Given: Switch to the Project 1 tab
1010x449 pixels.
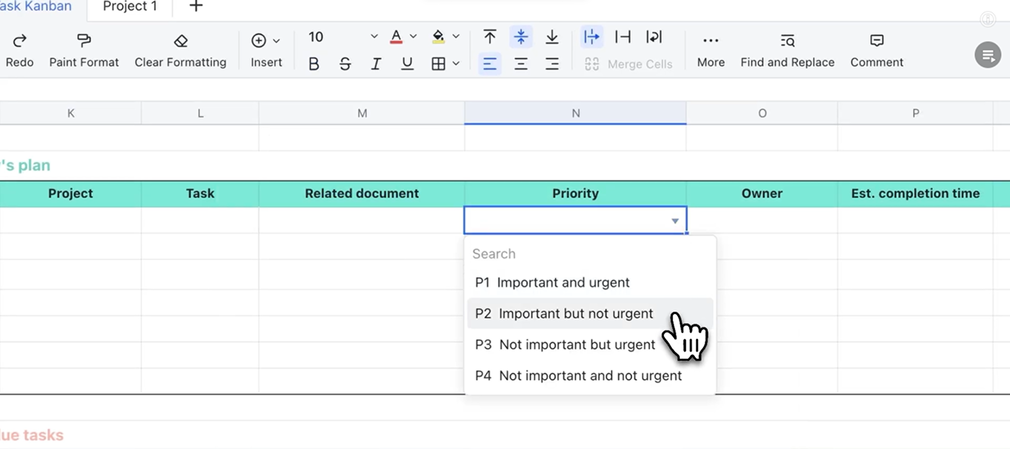Looking at the screenshot, I should pos(130,7).
